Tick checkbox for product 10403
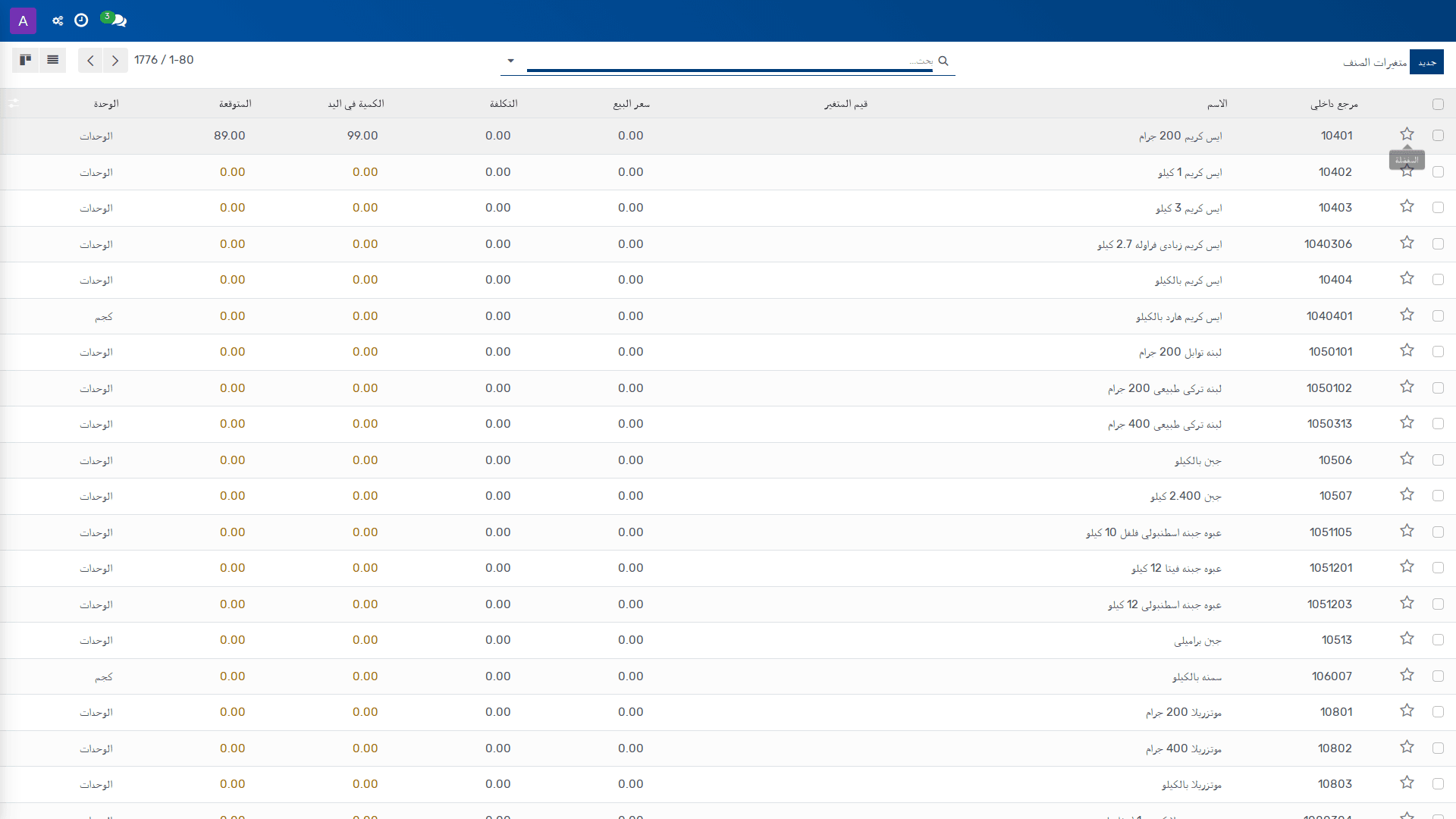This screenshot has width=1456, height=819. [x=1438, y=208]
